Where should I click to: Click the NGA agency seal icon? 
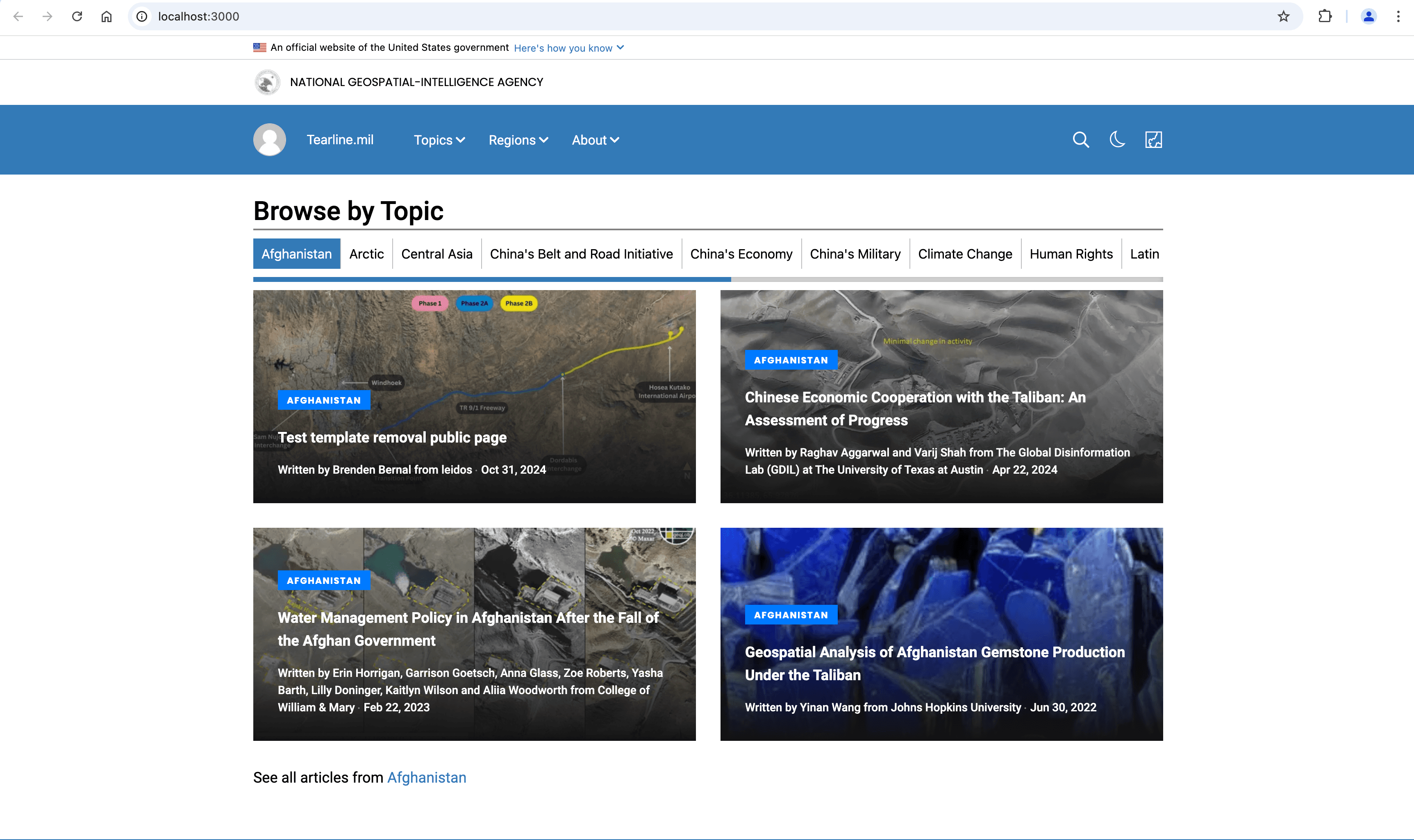pyautogui.click(x=267, y=82)
